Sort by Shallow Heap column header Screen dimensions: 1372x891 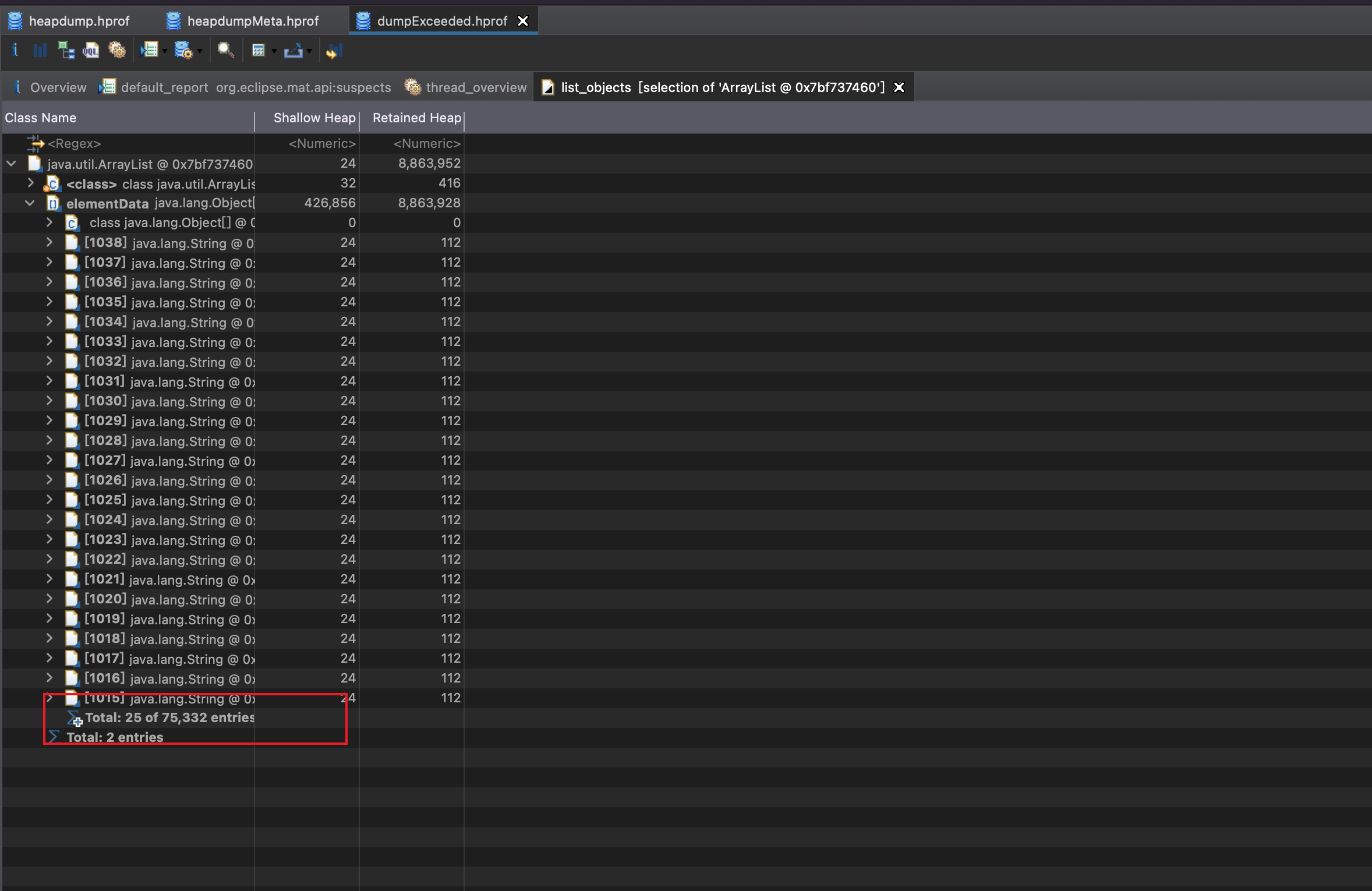307,118
